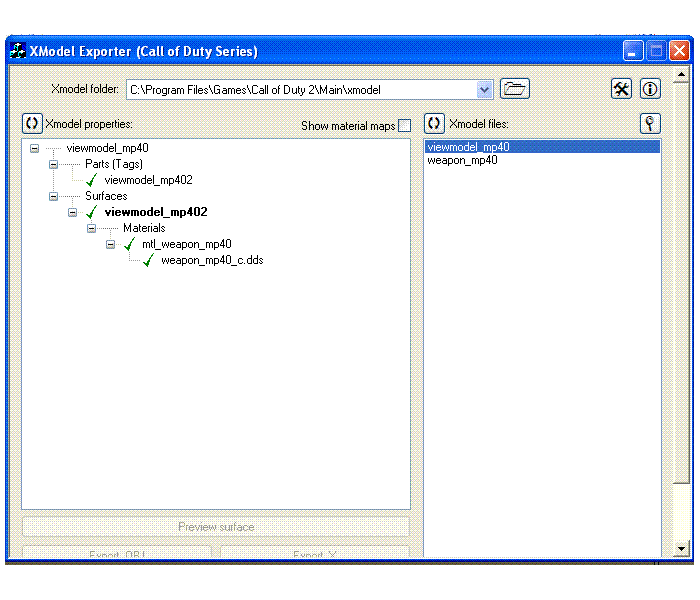Collapse the Parts (Tags) node
This screenshot has width=700, height=600.
point(53,164)
